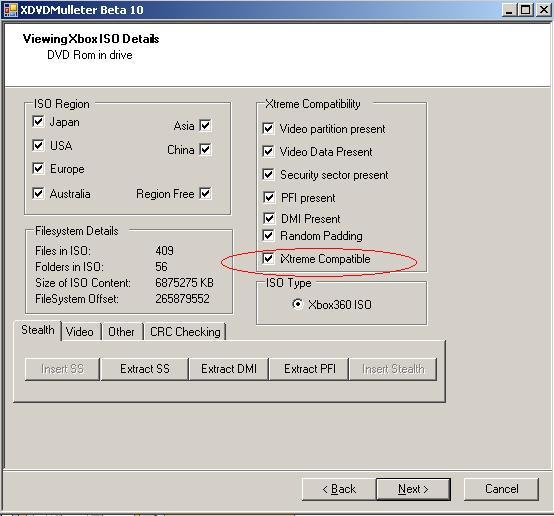Viewport: 554px width, 516px height.
Task: Switch to the Stealth tab
Action: tap(37, 330)
